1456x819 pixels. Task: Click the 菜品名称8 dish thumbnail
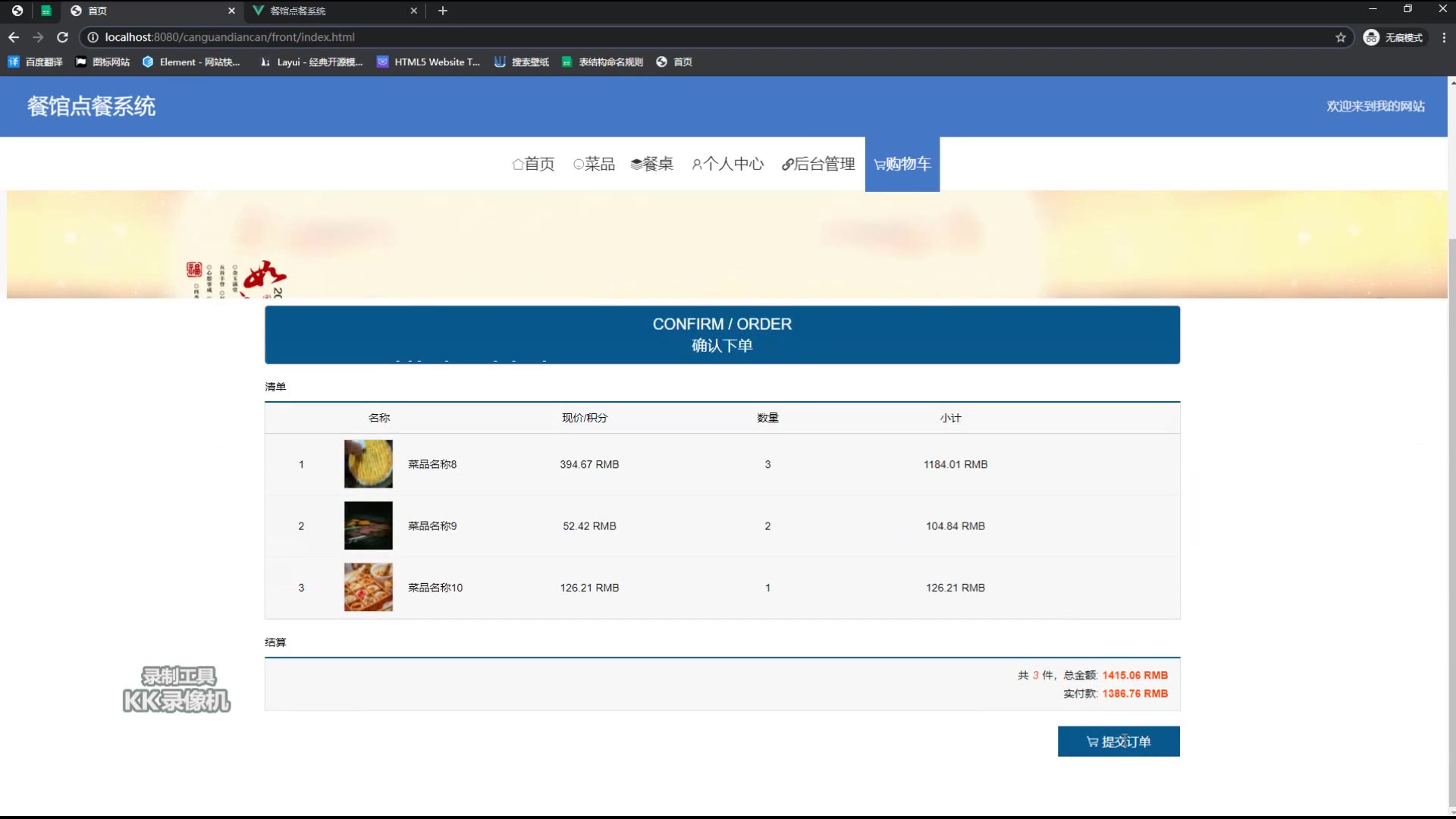click(x=369, y=464)
